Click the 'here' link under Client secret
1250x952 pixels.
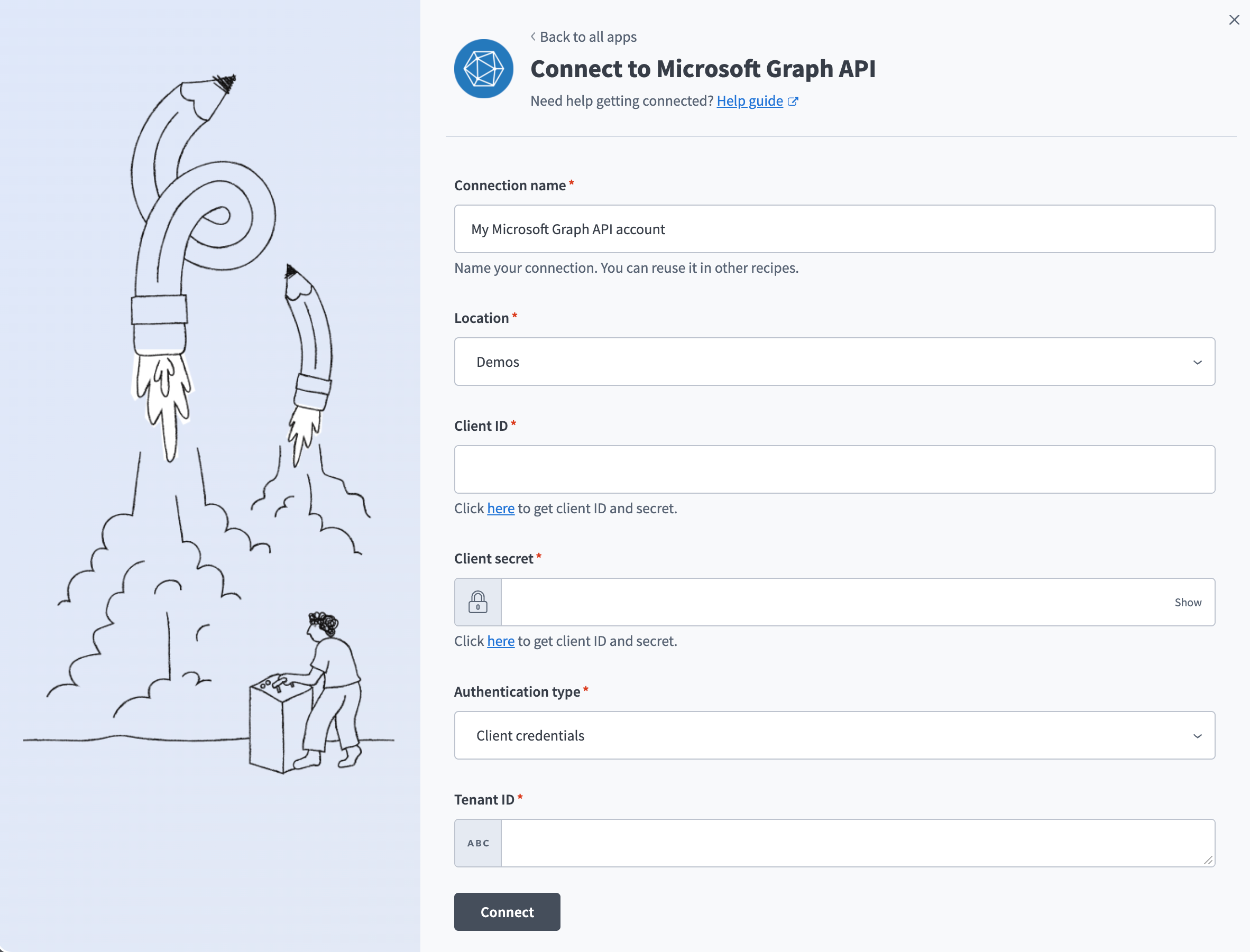click(x=501, y=641)
